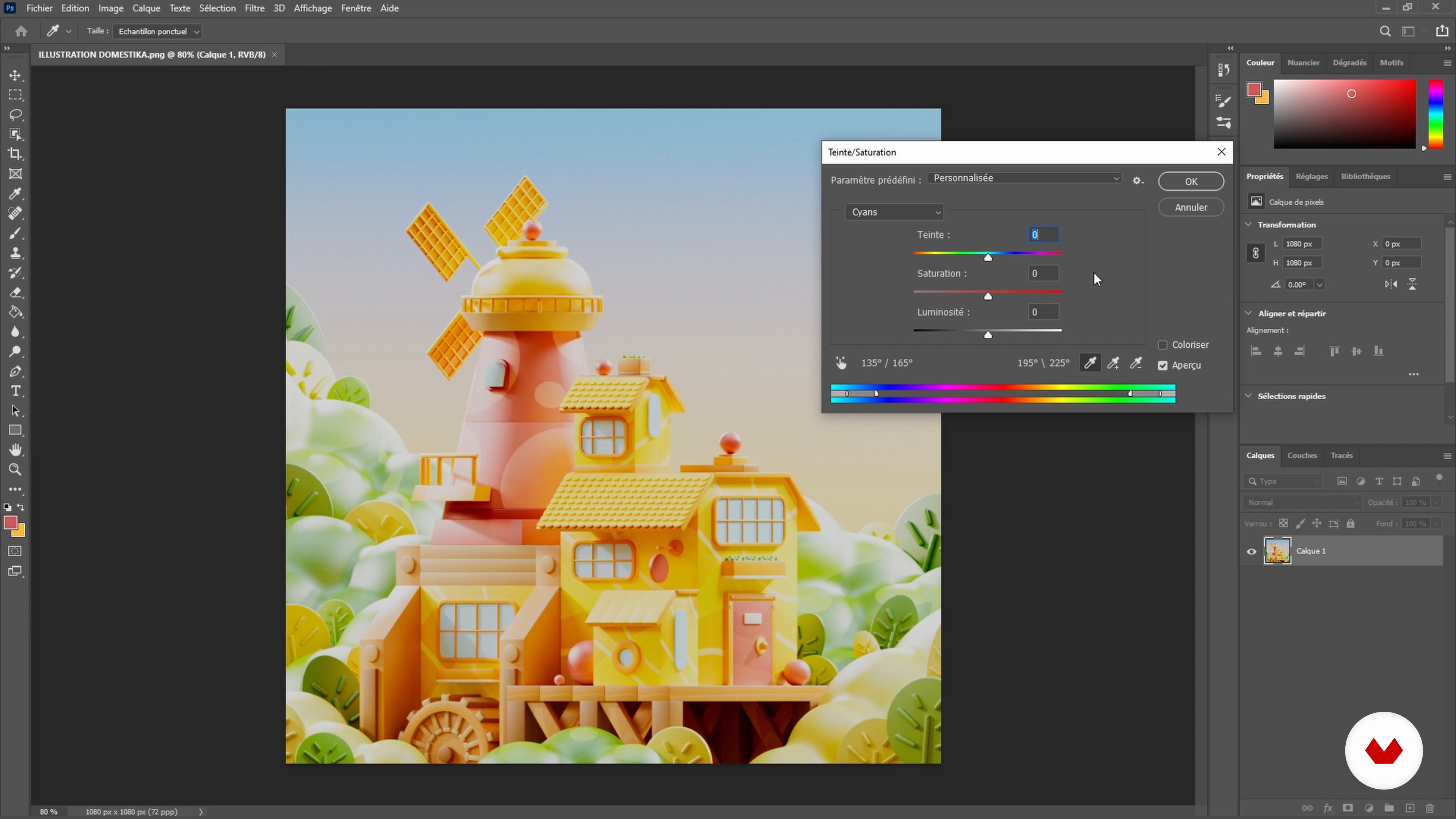The width and height of the screenshot is (1456, 819).
Task: Enable the Coloriser checkbox
Action: 1163,345
